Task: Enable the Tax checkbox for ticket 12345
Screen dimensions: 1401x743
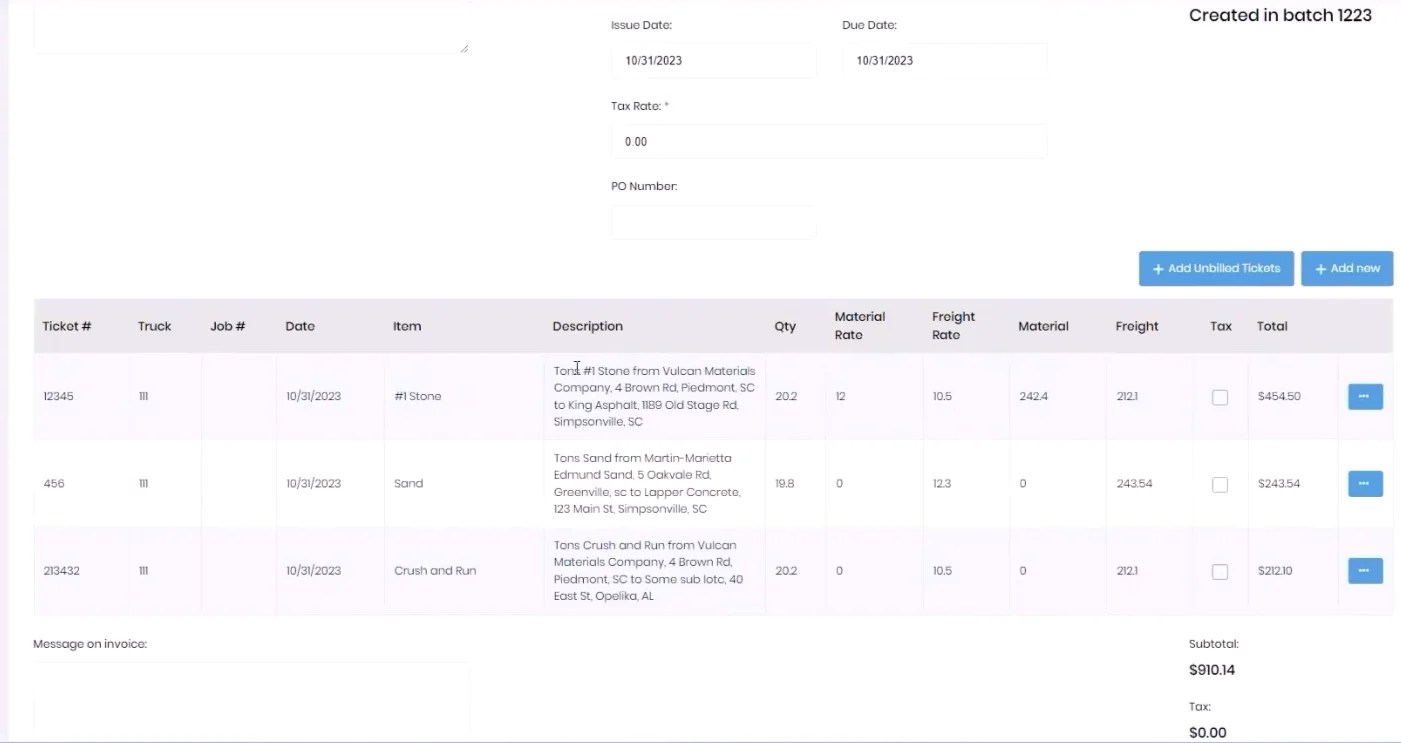Action: [x=1219, y=396]
